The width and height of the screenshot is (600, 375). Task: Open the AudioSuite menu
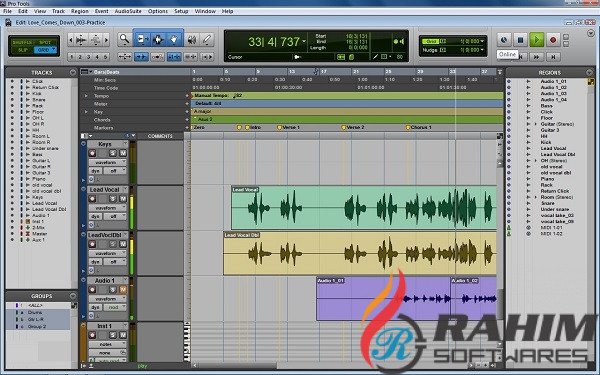tap(128, 11)
